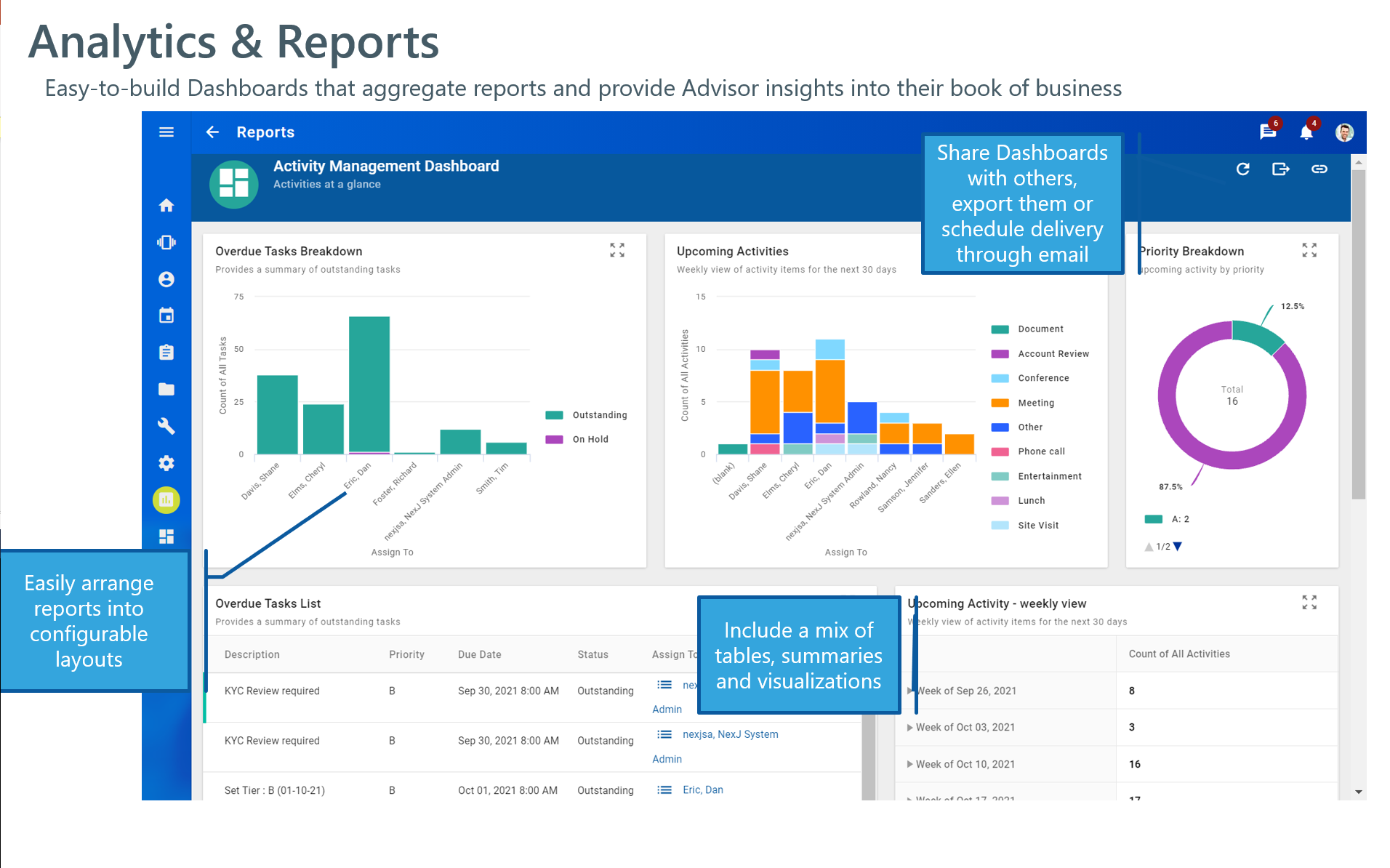Toggle Other legend series
This screenshot has width=1390, height=868.
pos(1017,427)
